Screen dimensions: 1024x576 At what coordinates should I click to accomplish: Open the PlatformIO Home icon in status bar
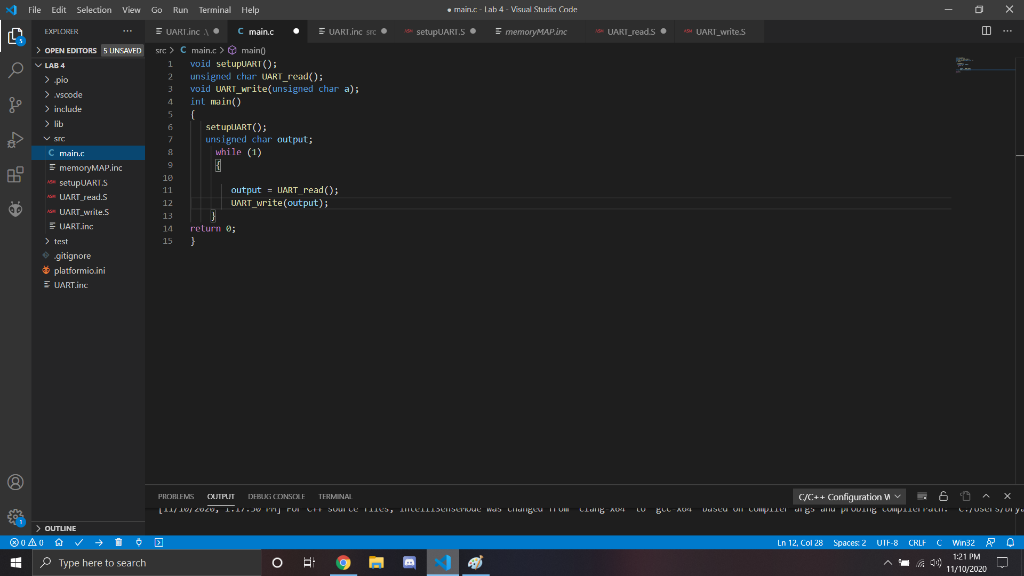click(59, 542)
